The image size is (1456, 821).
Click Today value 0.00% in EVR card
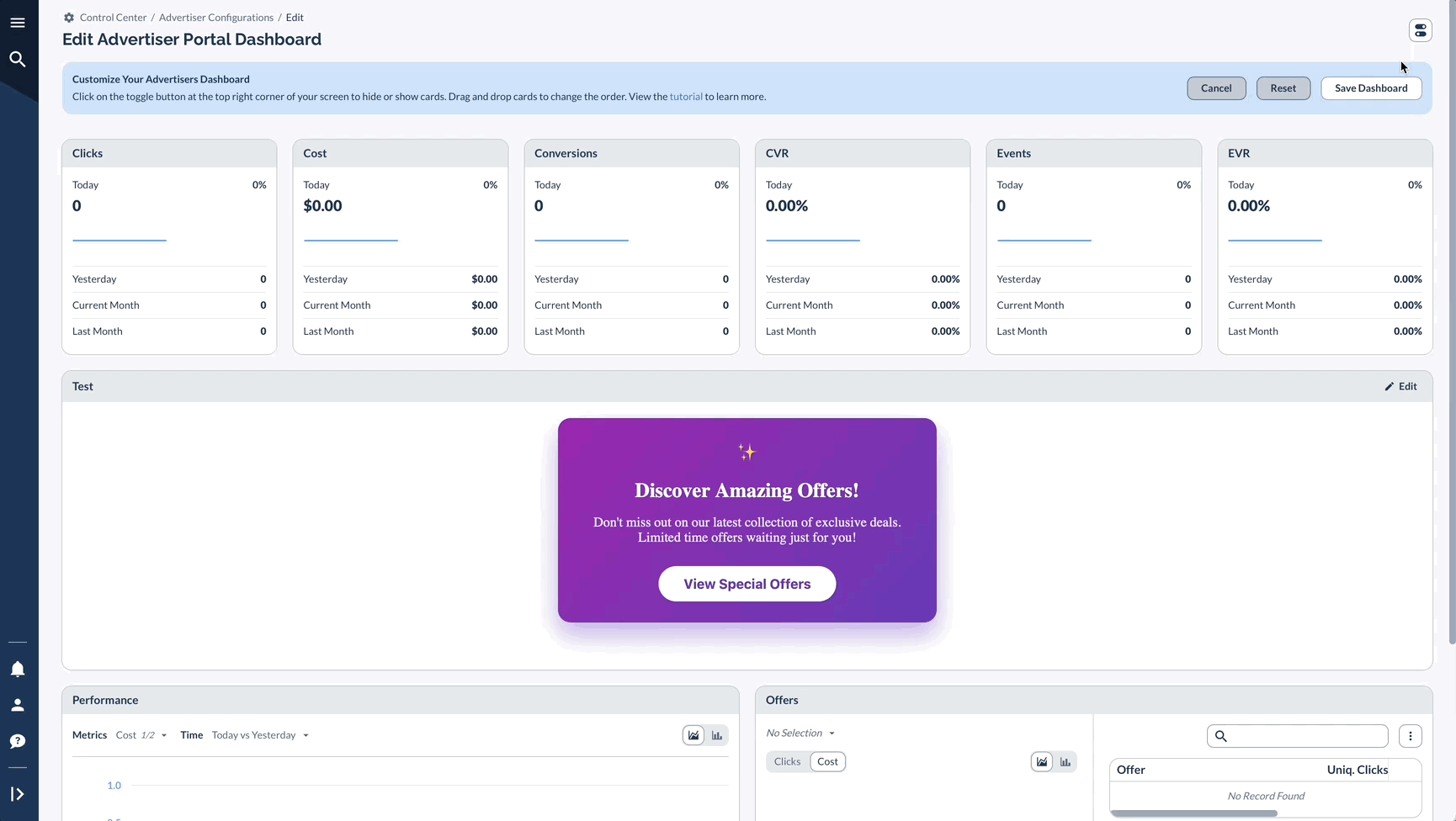pyautogui.click(x=1249, y=206)
